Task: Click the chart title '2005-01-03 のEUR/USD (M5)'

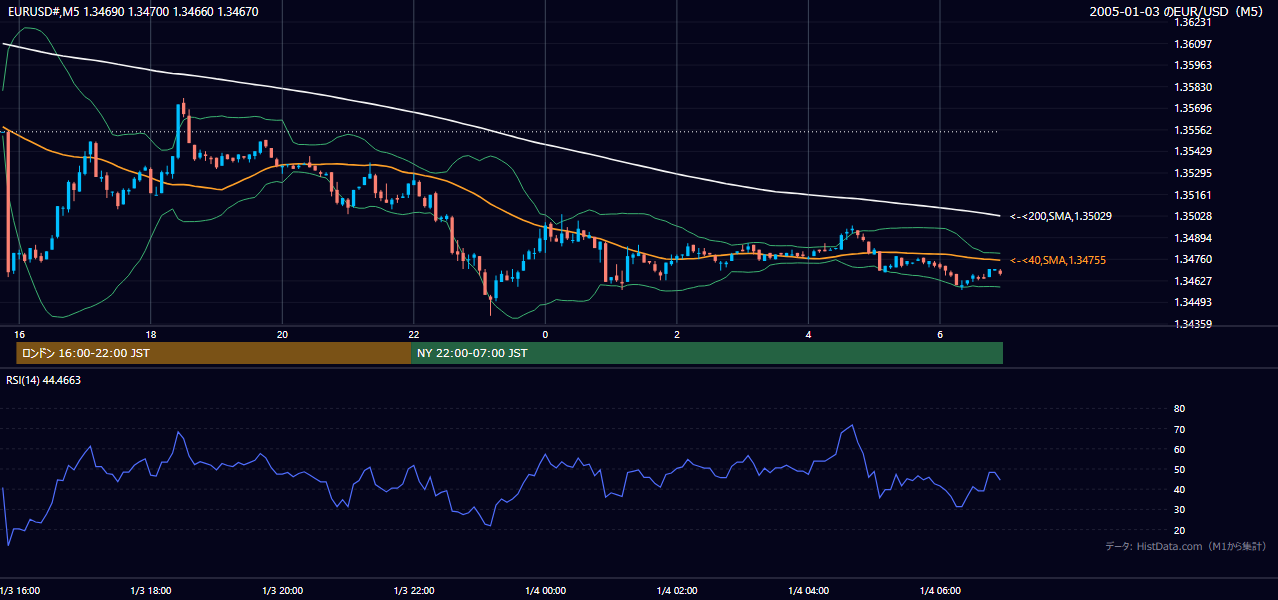Action: [1177, 12]
